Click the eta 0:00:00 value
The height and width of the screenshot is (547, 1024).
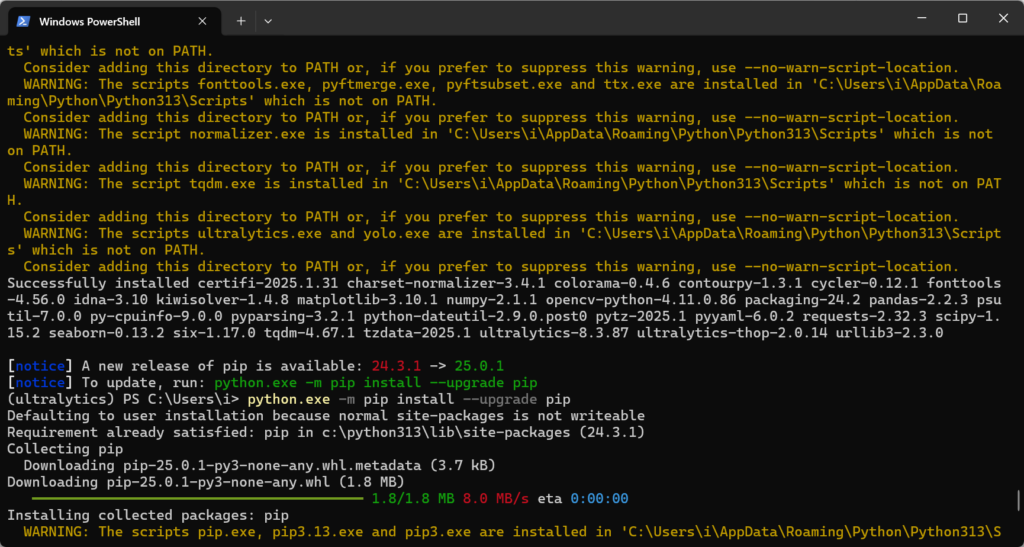click(598, 498)
